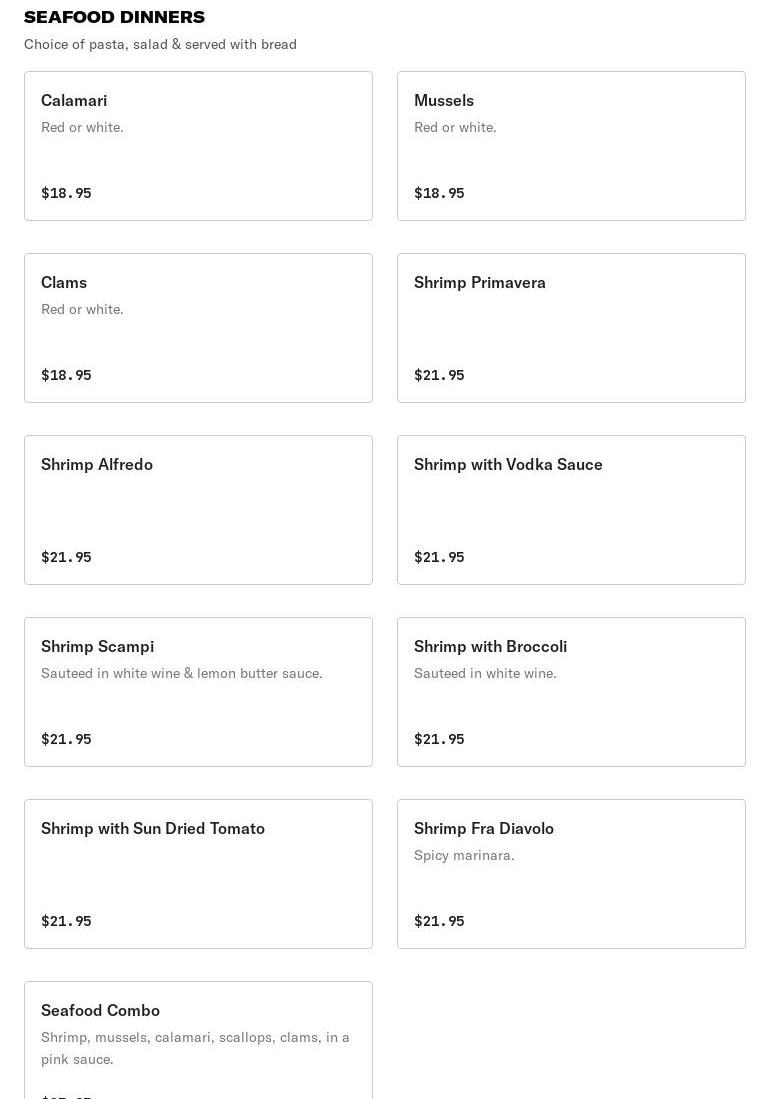Choose Shrimp with Sun Dried Tomato
The height and width of the screenshot is (1099, 770).
click(x=198, y=874)
